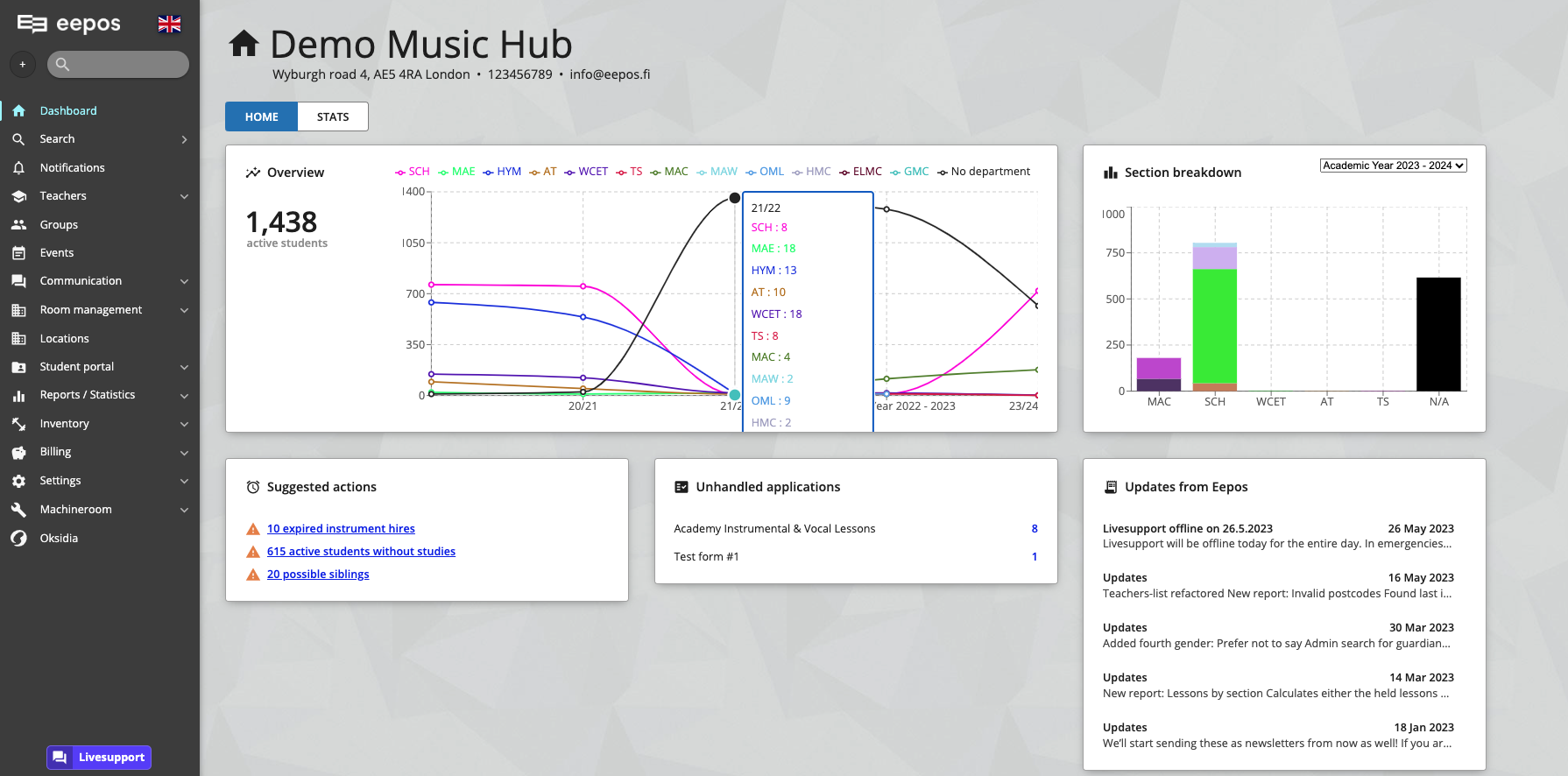Click the Events calendar icon
1568x776 pixels.
click(18, 253)
